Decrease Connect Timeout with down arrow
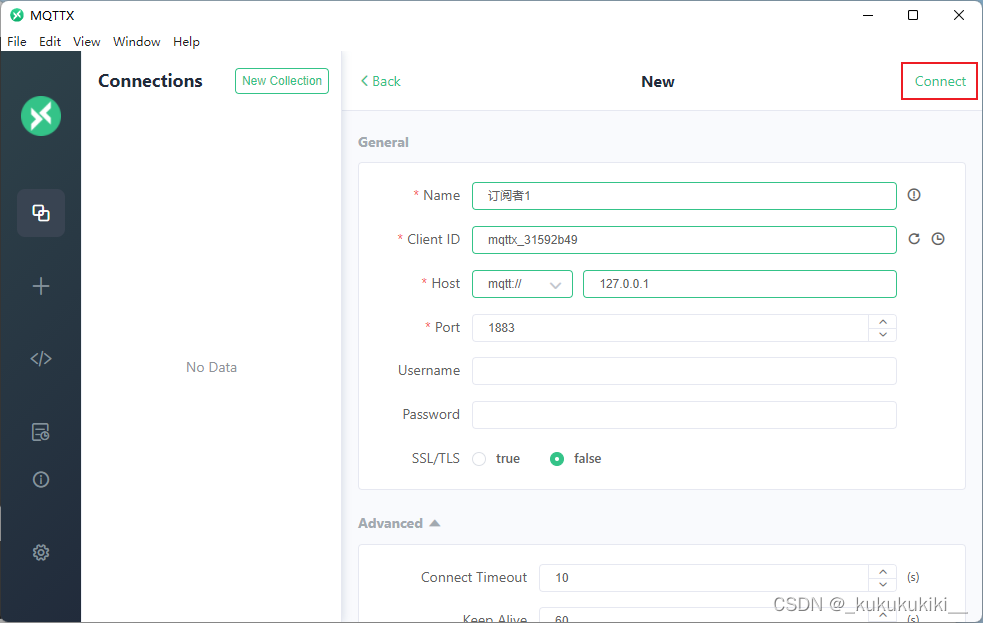 pyautogui.click(x=883, y=584)
